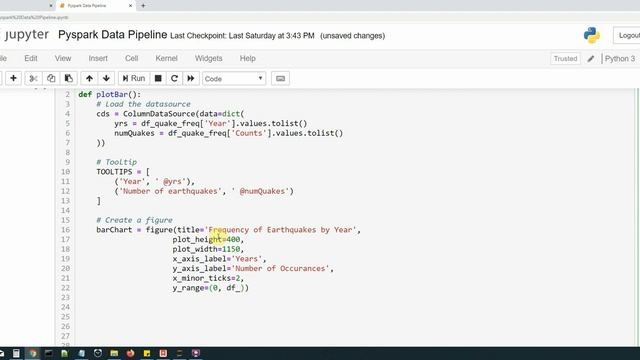Open the purple recorder taskbar icon
Viewport: 640px width, 360px height.
coord(196,353)
